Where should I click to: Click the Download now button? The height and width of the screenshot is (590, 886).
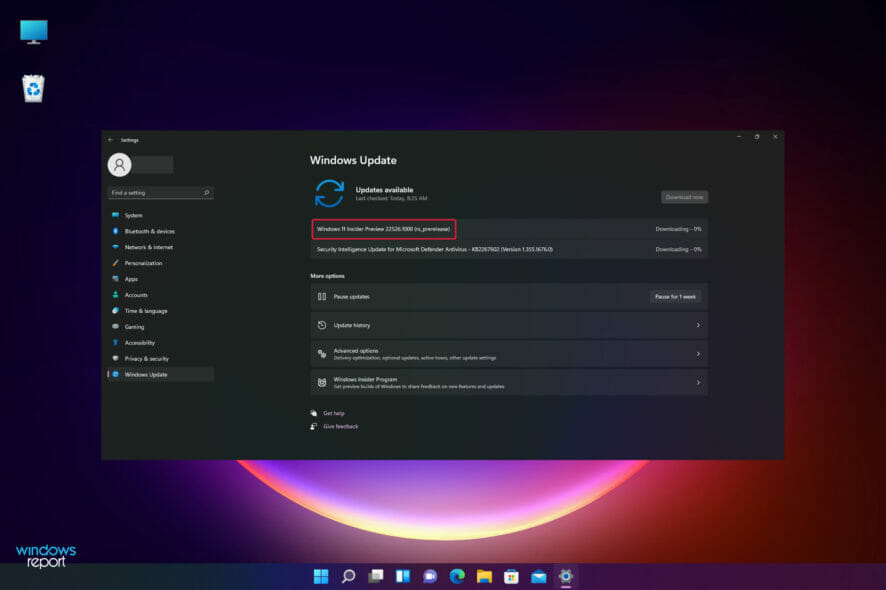pos(684,197)
